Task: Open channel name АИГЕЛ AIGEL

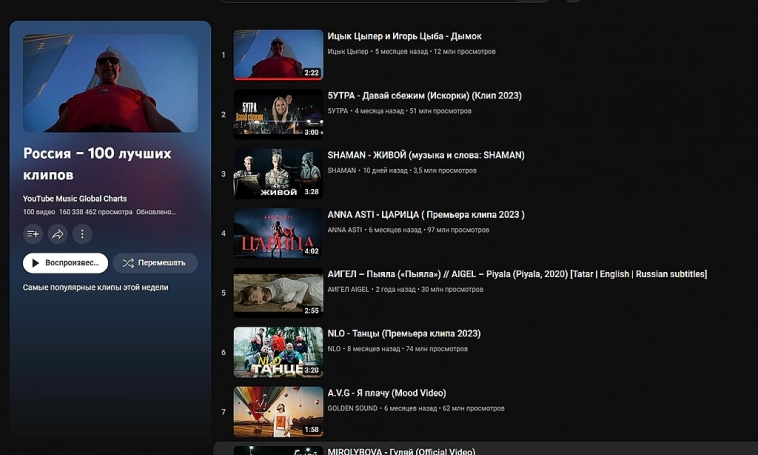Action: (x=348, y=289)
